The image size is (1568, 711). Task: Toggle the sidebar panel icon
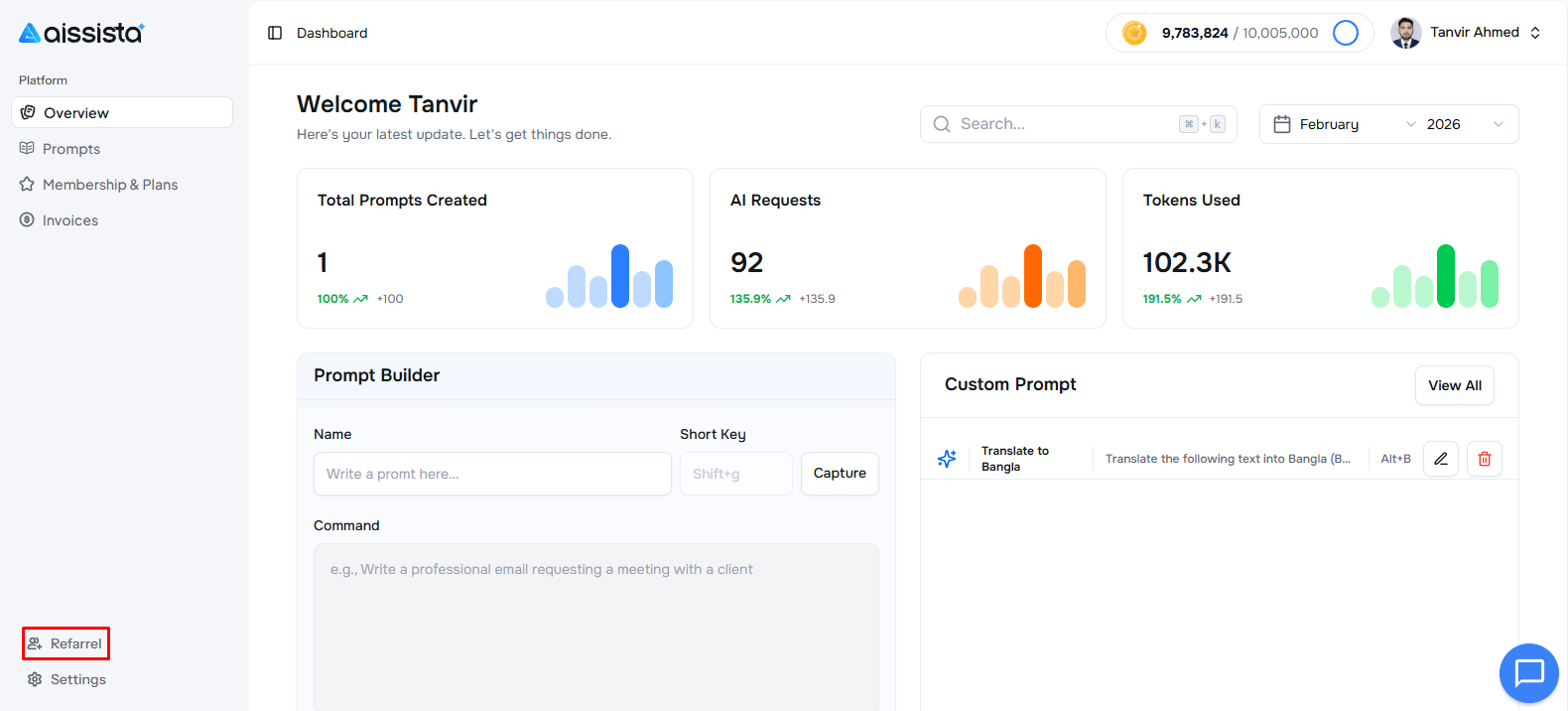(275, 33)
